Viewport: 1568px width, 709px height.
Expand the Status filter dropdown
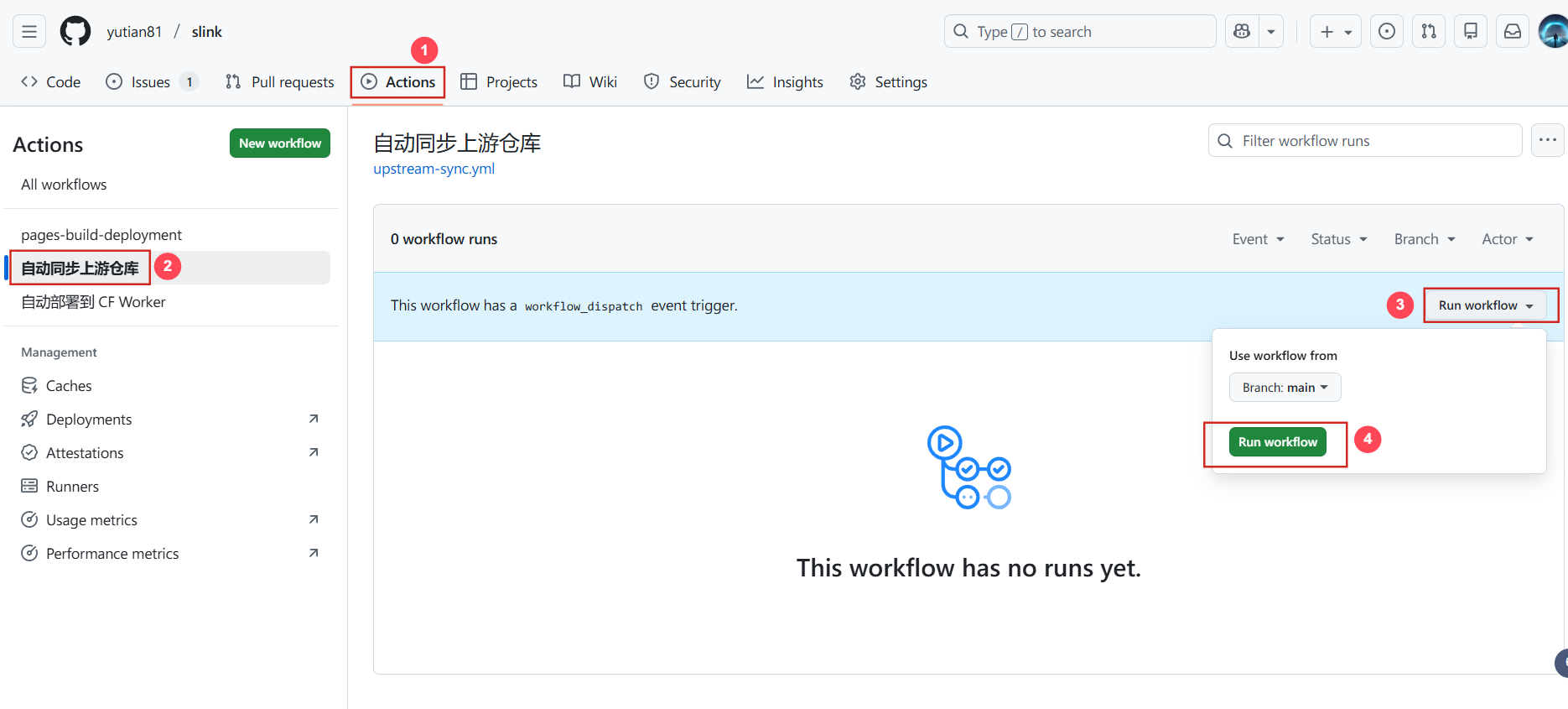(x=1339, y=239)
